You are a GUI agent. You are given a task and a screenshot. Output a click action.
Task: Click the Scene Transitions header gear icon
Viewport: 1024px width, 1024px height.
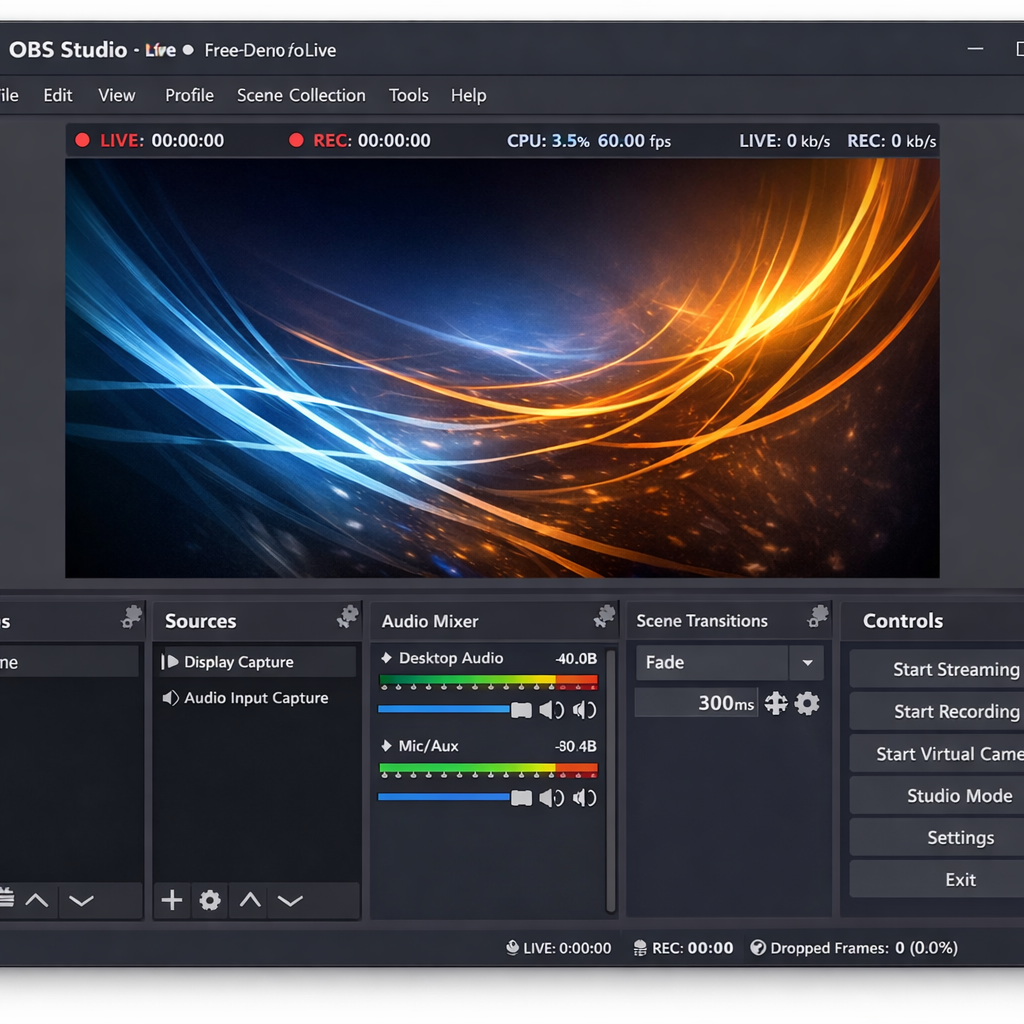click(818, 617)
